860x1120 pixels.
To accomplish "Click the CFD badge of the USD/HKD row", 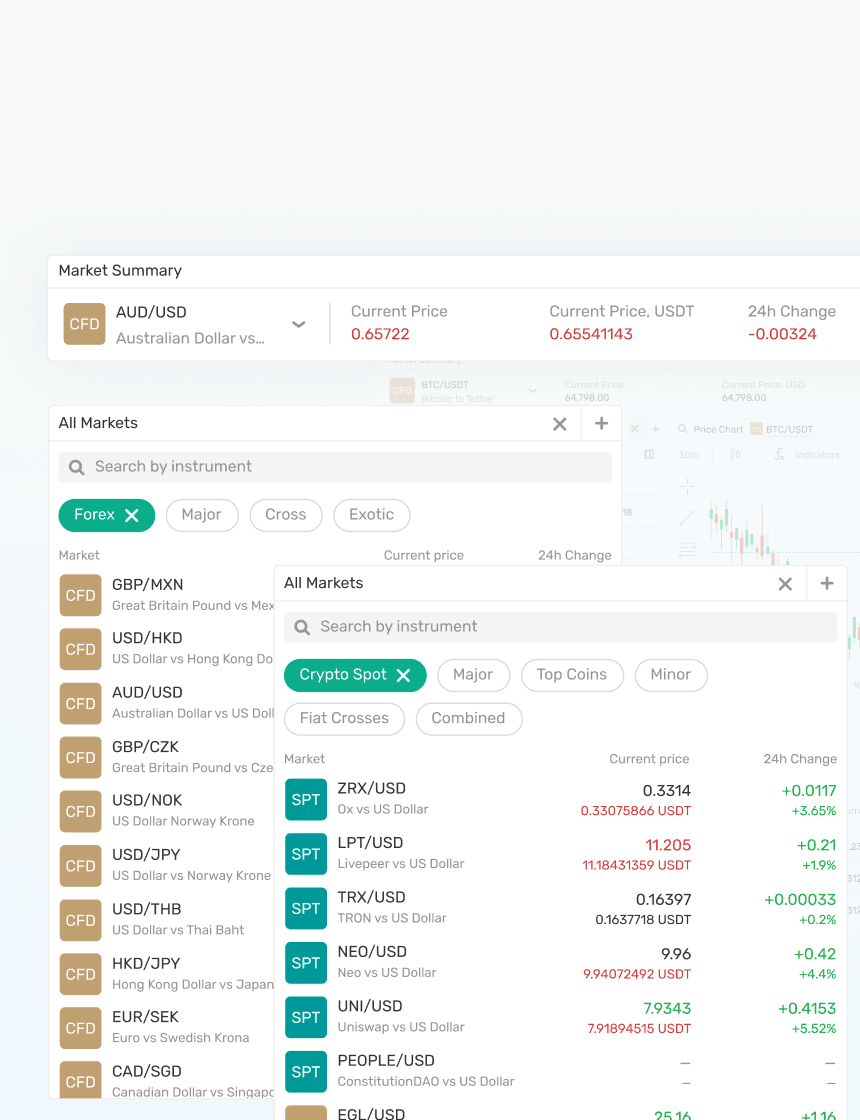I will click(x=80, y=649).
